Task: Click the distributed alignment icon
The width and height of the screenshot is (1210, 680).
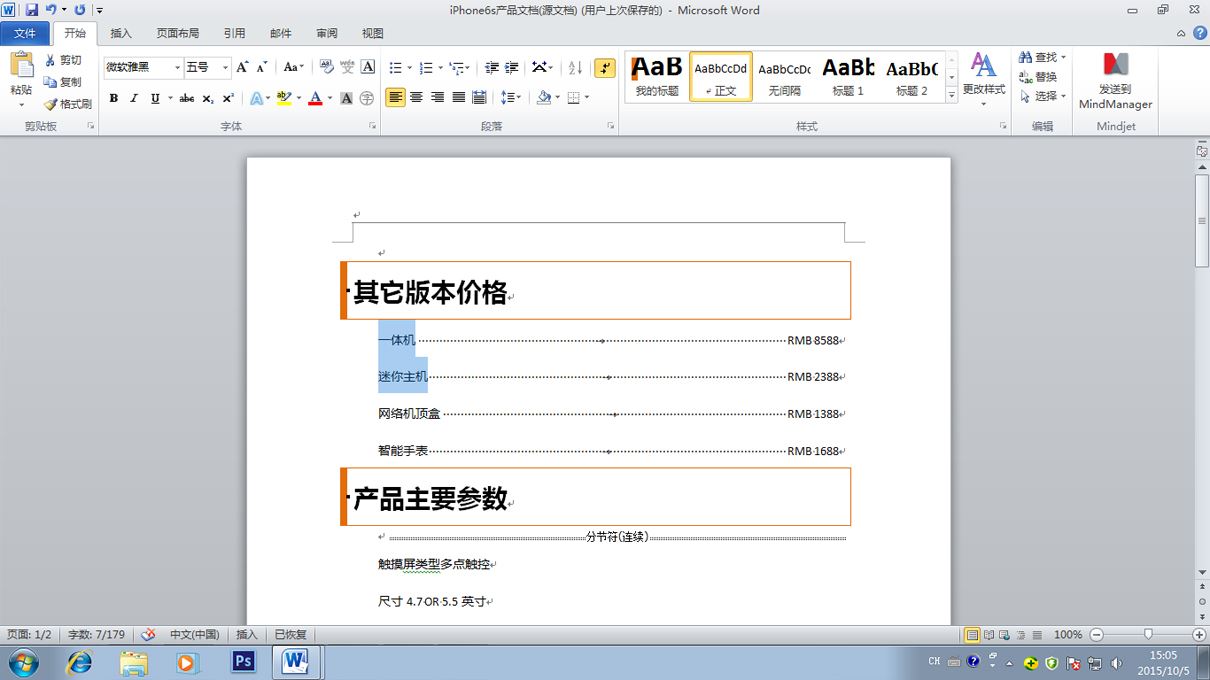Action: 479,98
